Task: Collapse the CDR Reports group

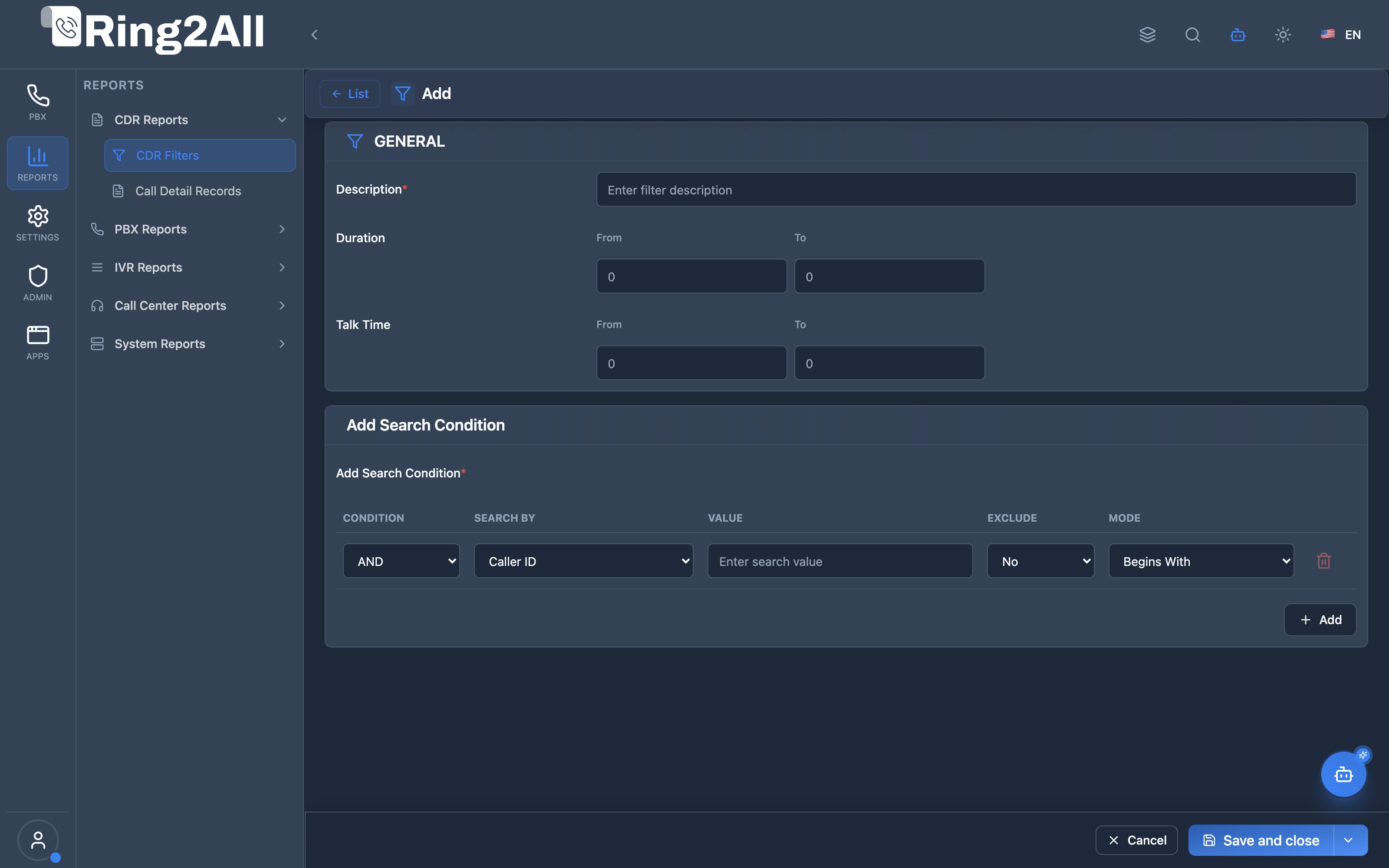Action: click(x=188, y=120)
